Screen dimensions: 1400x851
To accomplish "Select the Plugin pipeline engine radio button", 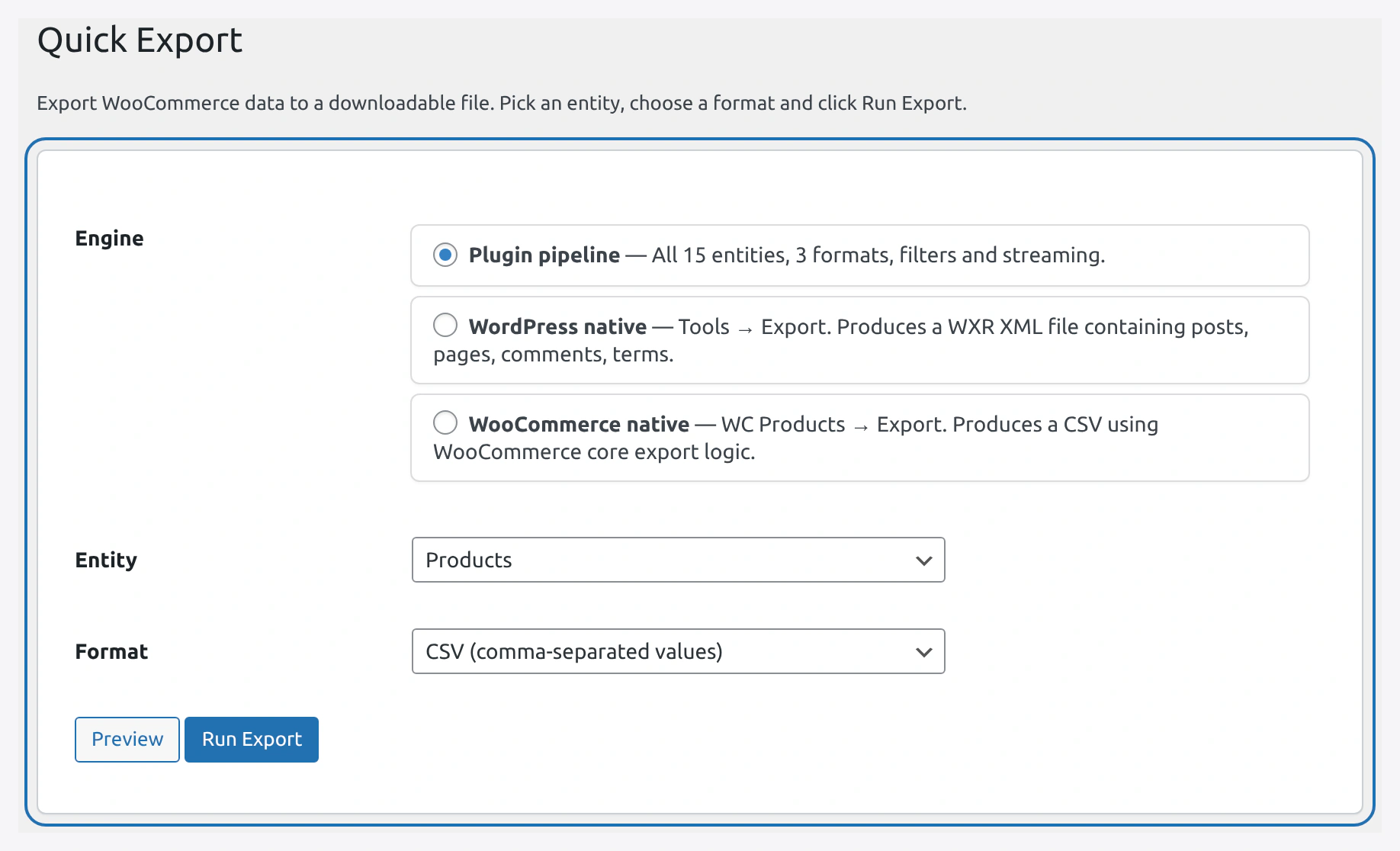I will point(445,255).
